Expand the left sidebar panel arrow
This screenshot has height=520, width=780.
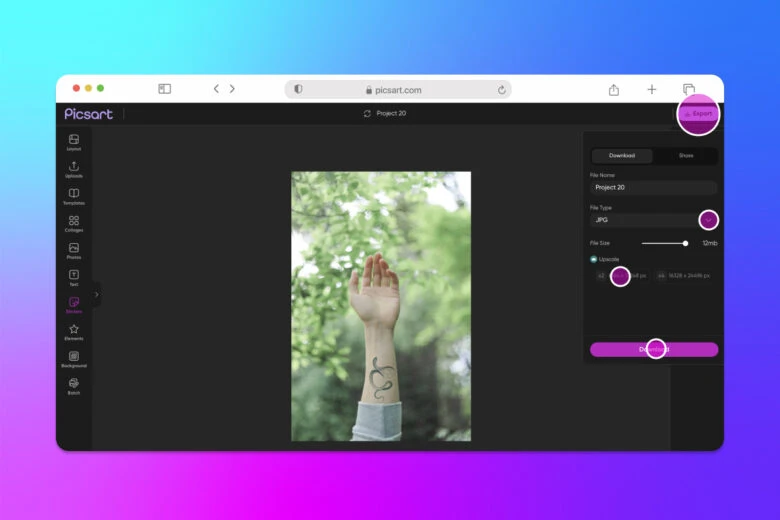97,294
